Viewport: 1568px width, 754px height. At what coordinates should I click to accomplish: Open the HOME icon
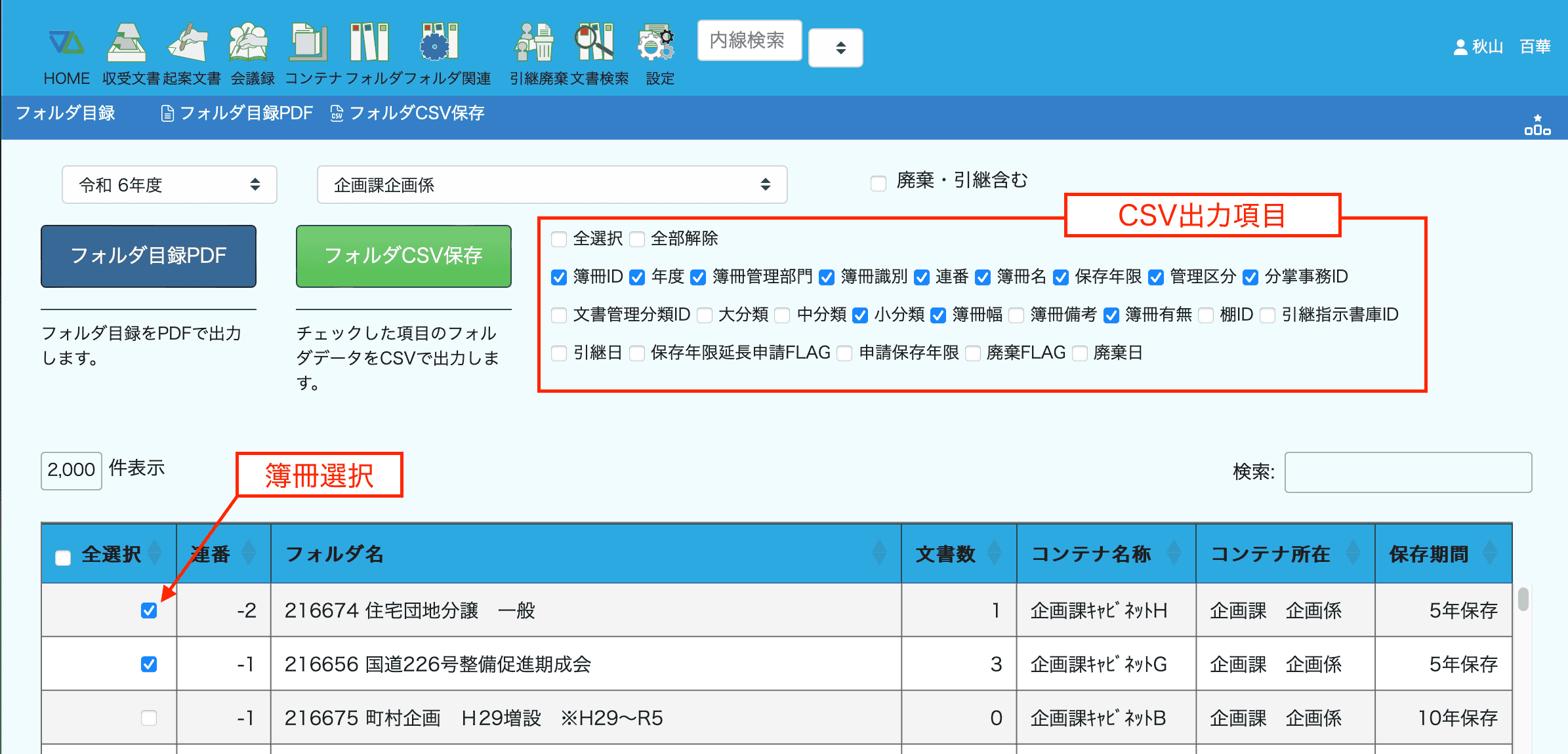pos(66,43)
